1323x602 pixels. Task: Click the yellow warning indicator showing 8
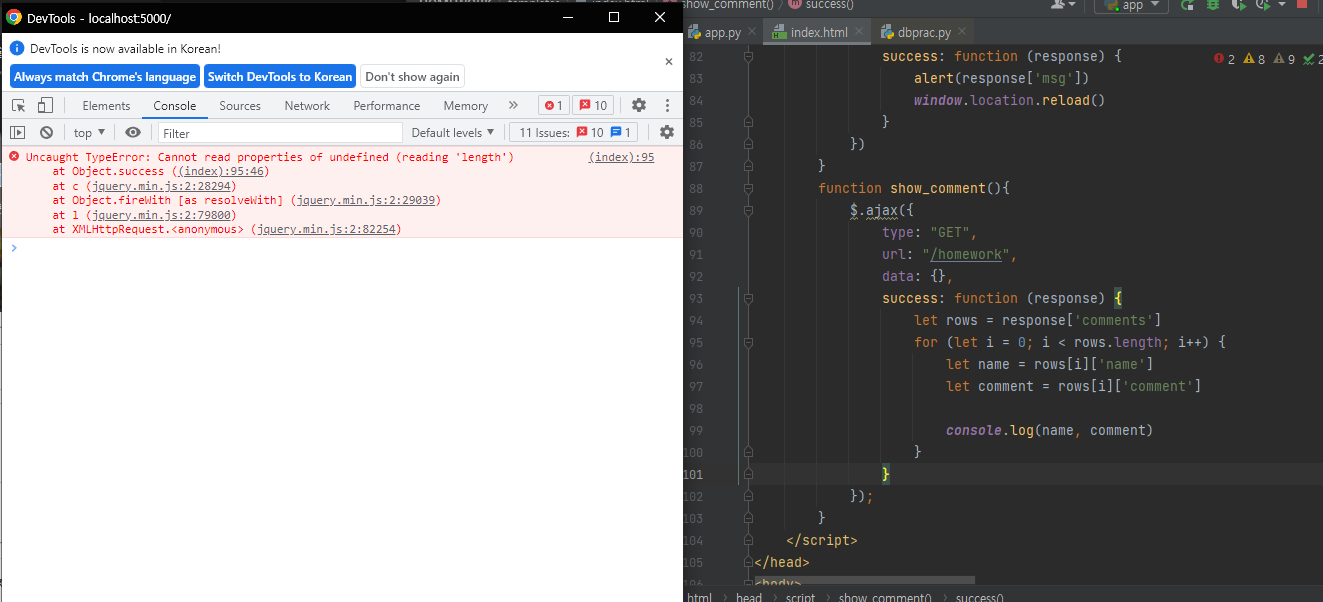coord(1254,59)
